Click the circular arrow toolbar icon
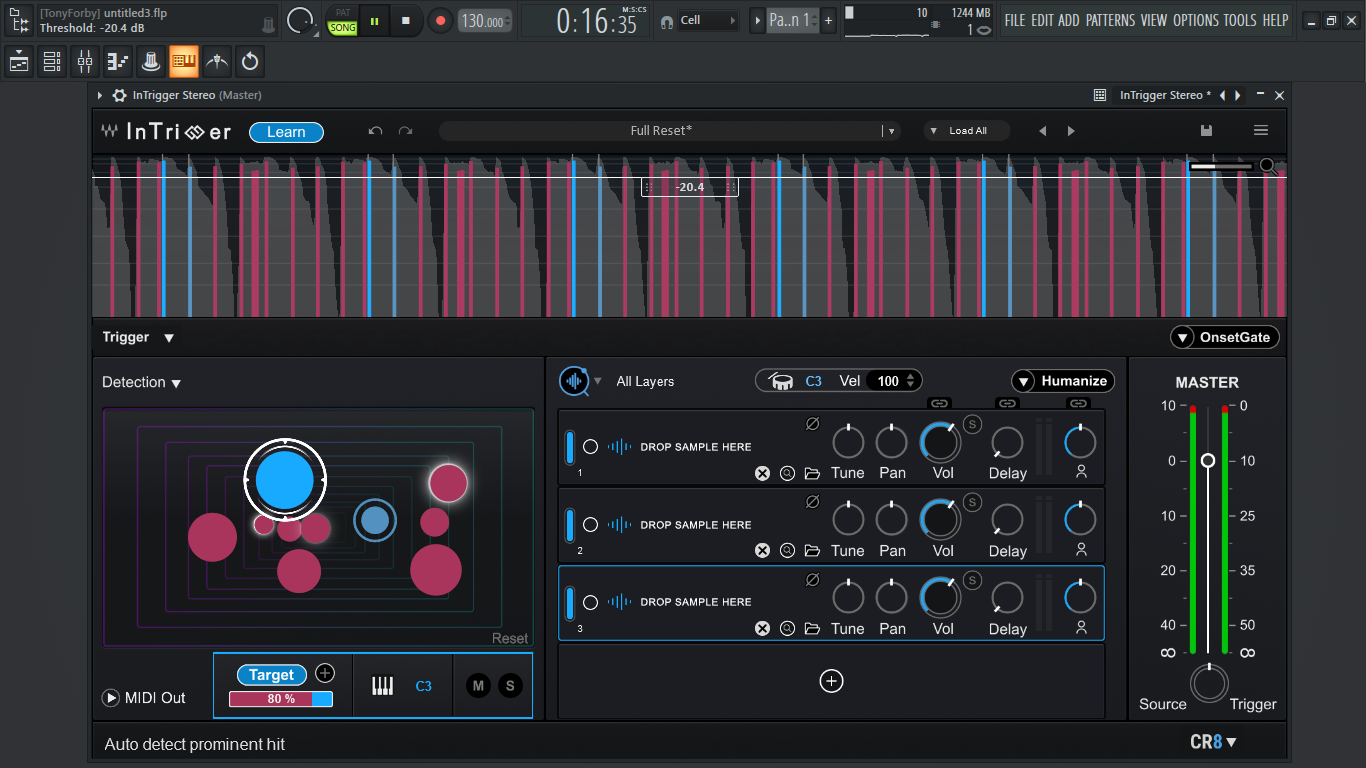 250,62
